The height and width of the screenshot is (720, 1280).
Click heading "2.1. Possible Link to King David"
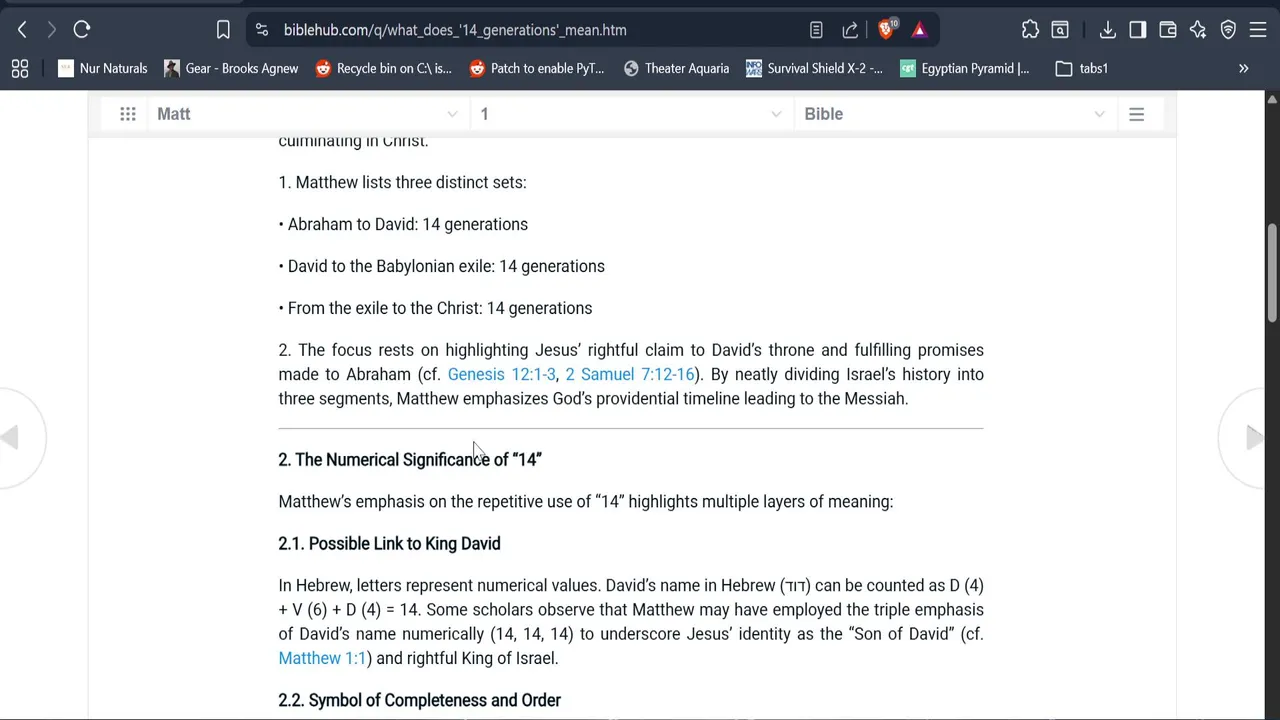(x=389, y=543)
